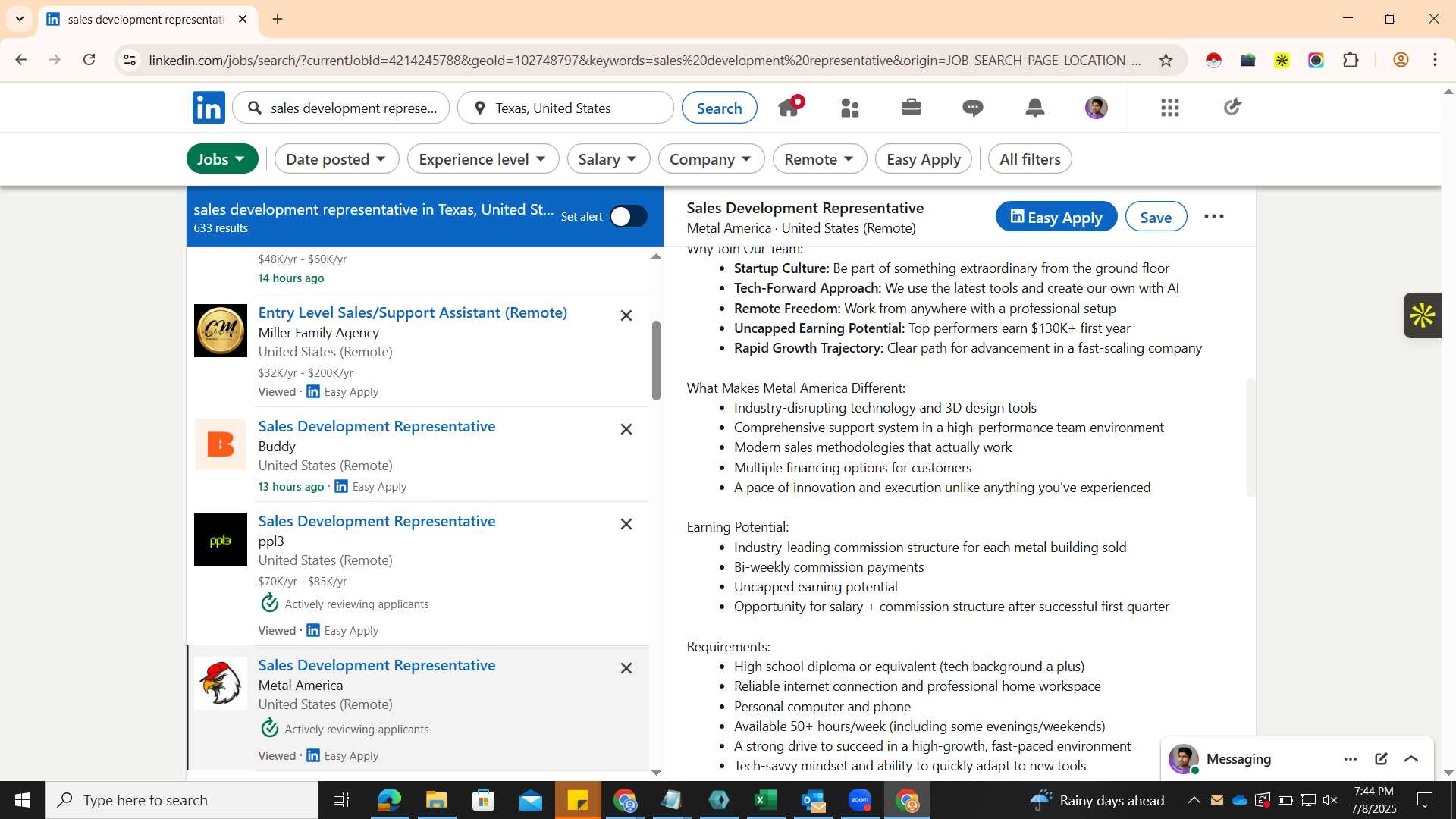Open LinkedIn home feed icon
1456x819 pixels.
(x=789, y=107)
